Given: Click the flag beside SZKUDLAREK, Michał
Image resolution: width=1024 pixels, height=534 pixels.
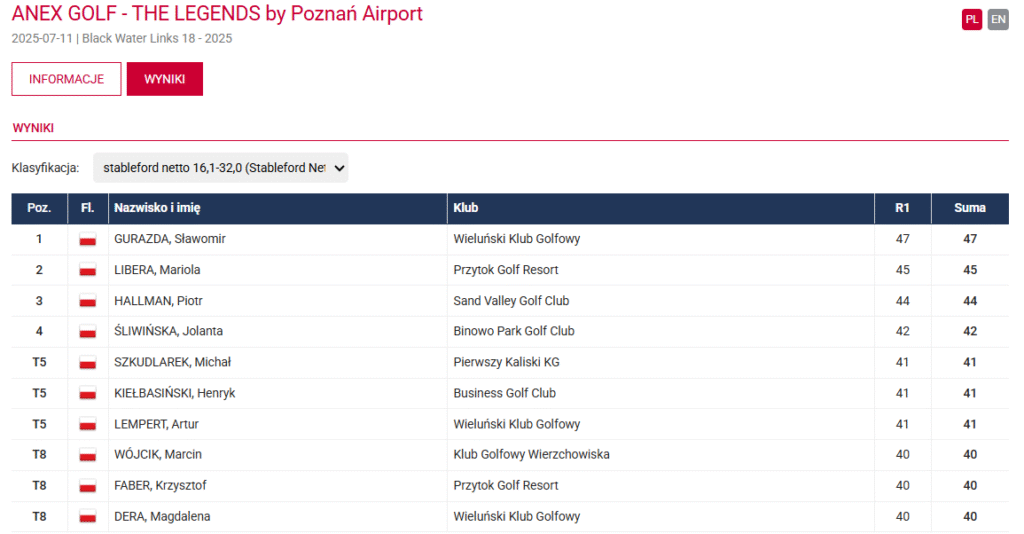Looking at the screenshot, I should point(87,363).
